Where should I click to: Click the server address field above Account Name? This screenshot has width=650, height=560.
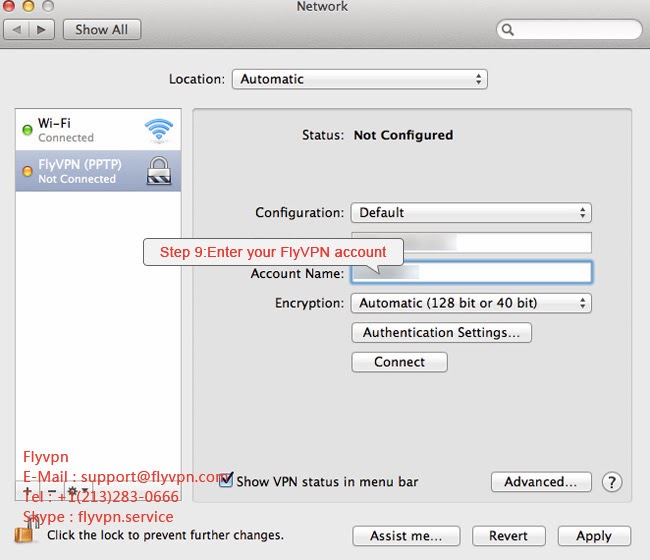point(471,242)
